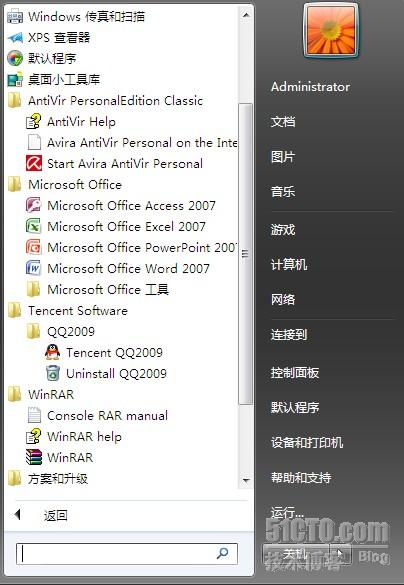
Task: Click the WinRAR stacked books icon
Action: click(34, 457)
